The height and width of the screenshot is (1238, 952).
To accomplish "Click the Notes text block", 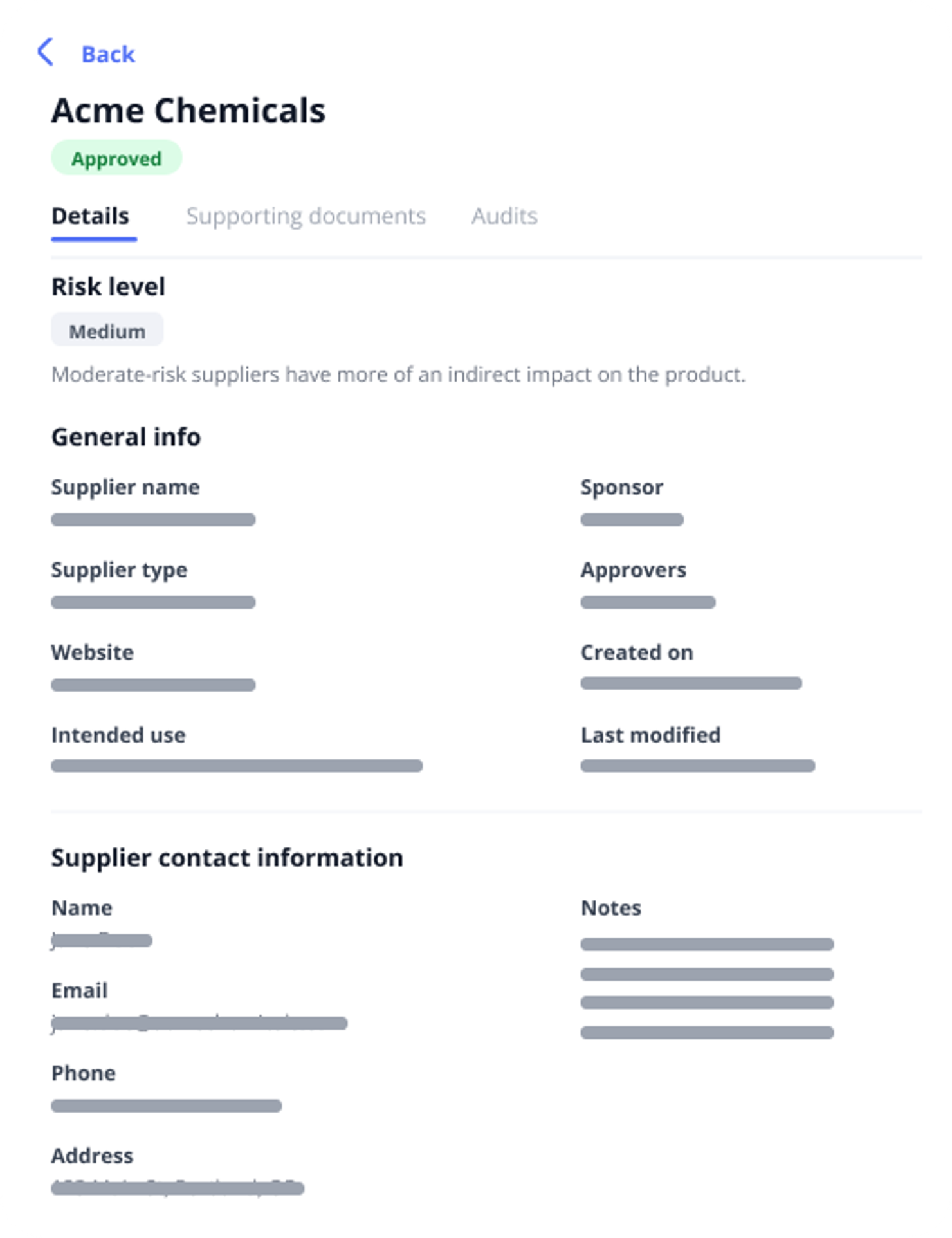I will pyautogui.click(x=707, y=988).
